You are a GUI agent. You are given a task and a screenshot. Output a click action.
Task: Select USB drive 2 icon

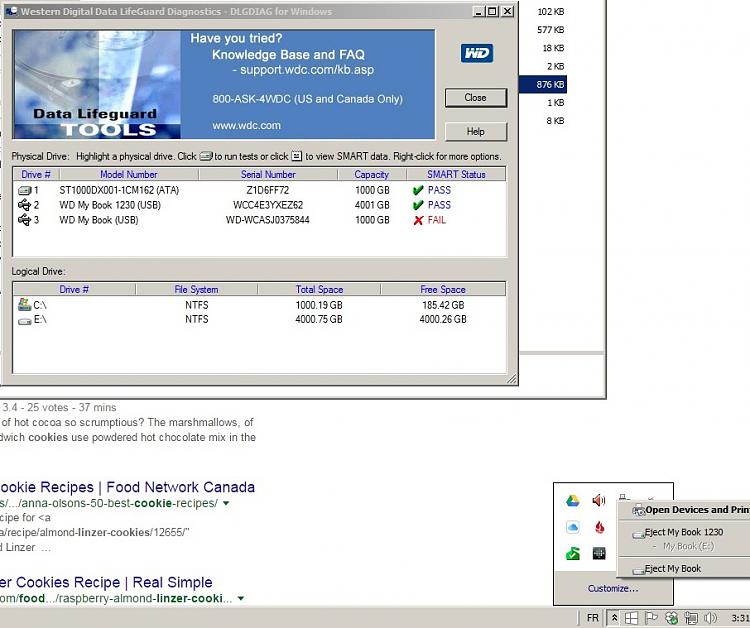pyautogui.click(x=24, y=205)
